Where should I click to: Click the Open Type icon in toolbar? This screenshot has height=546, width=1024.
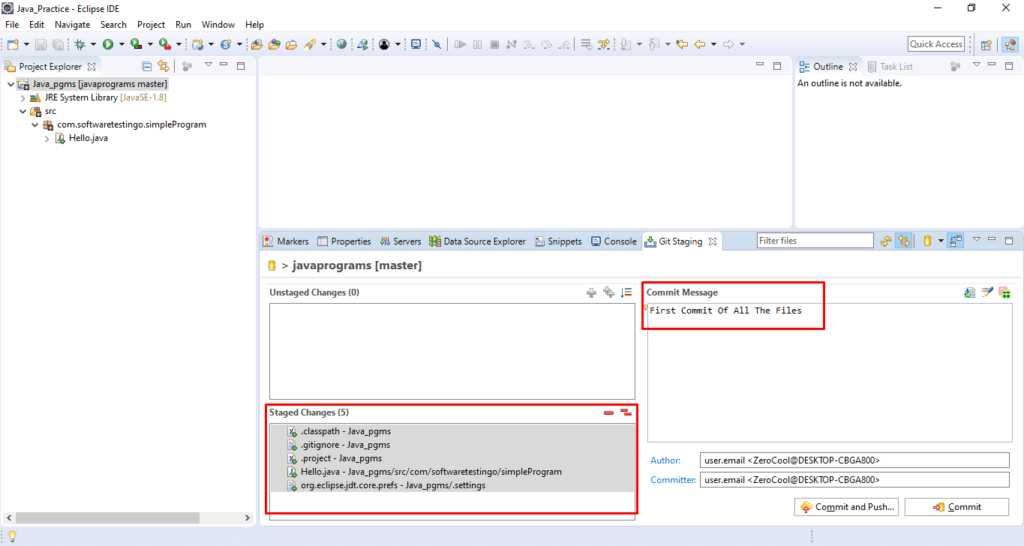[x=274, y=44]
